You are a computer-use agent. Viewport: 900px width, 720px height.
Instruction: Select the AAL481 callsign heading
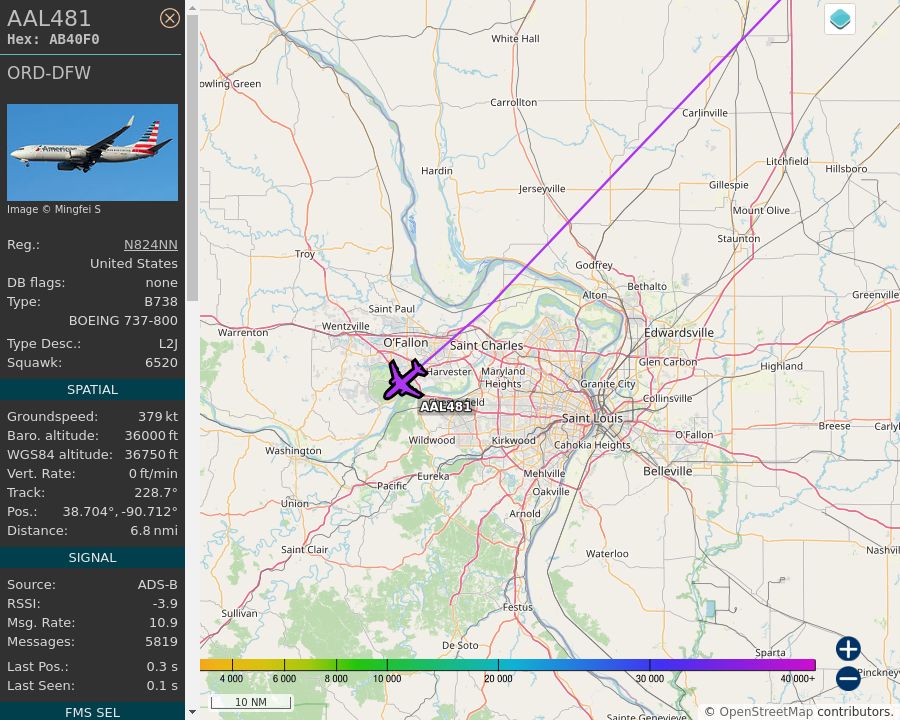pos(49,18)
